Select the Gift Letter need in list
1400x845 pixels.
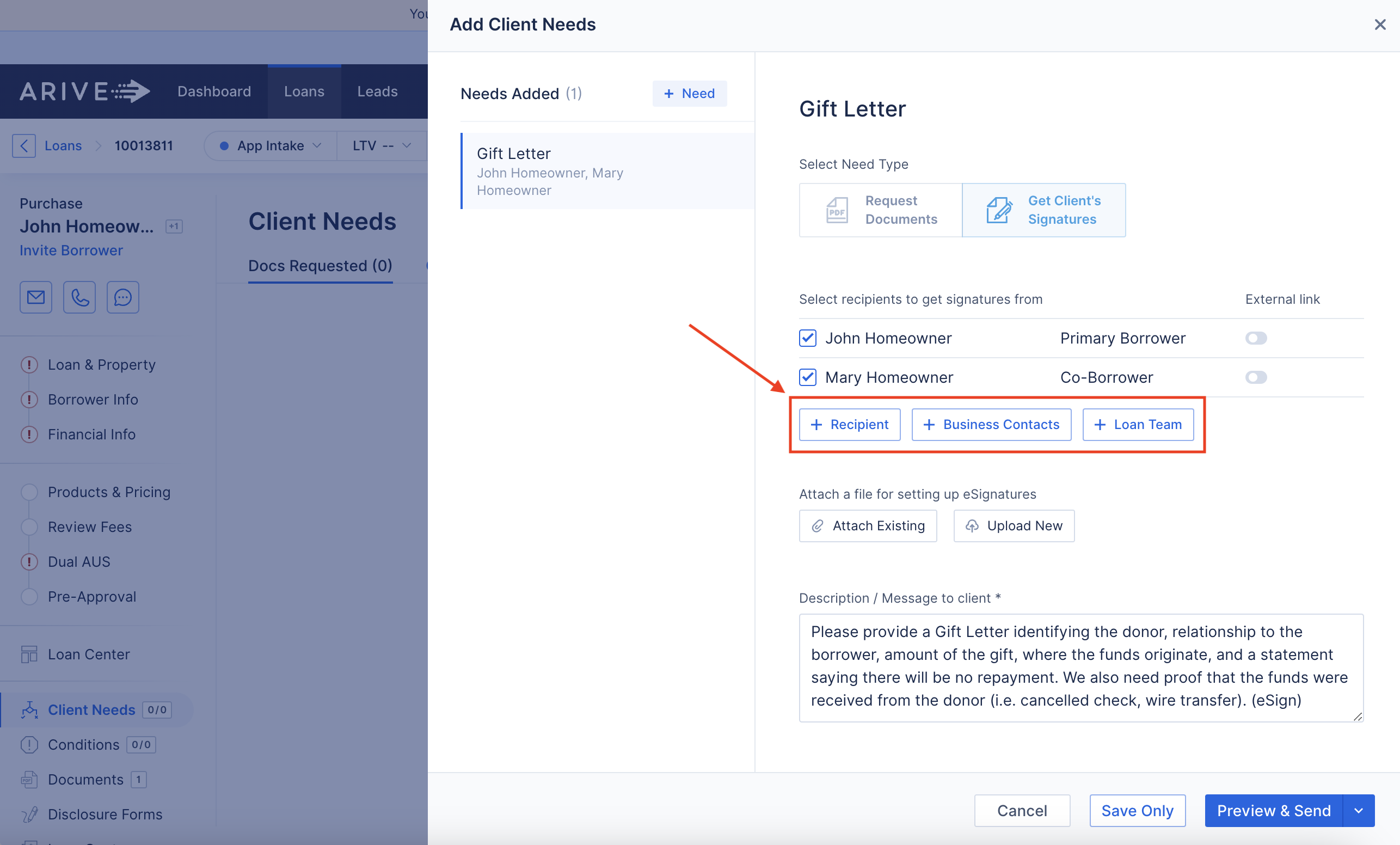607,171
